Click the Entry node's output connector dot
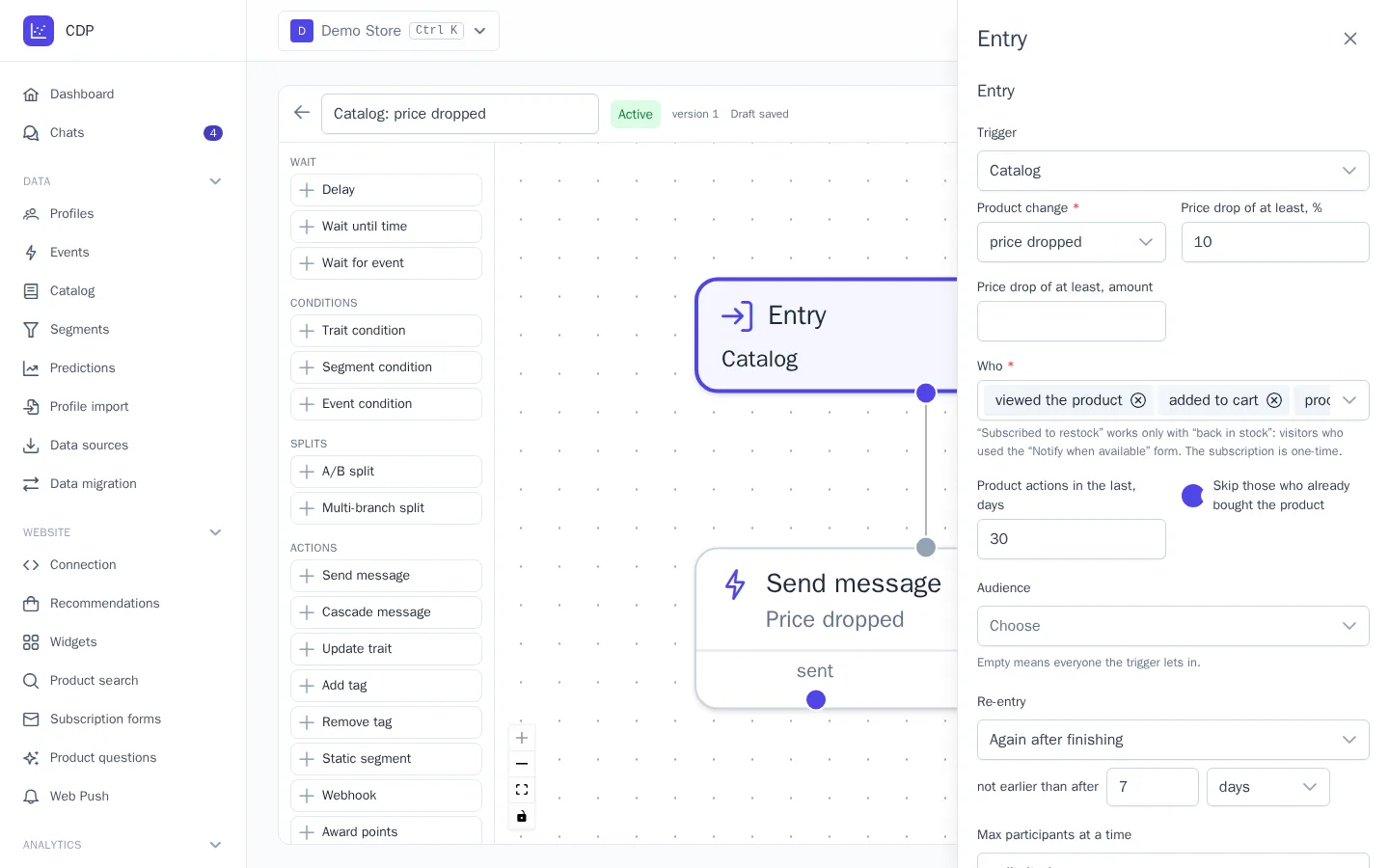1389x868 pixels. [x=926, y=393]
